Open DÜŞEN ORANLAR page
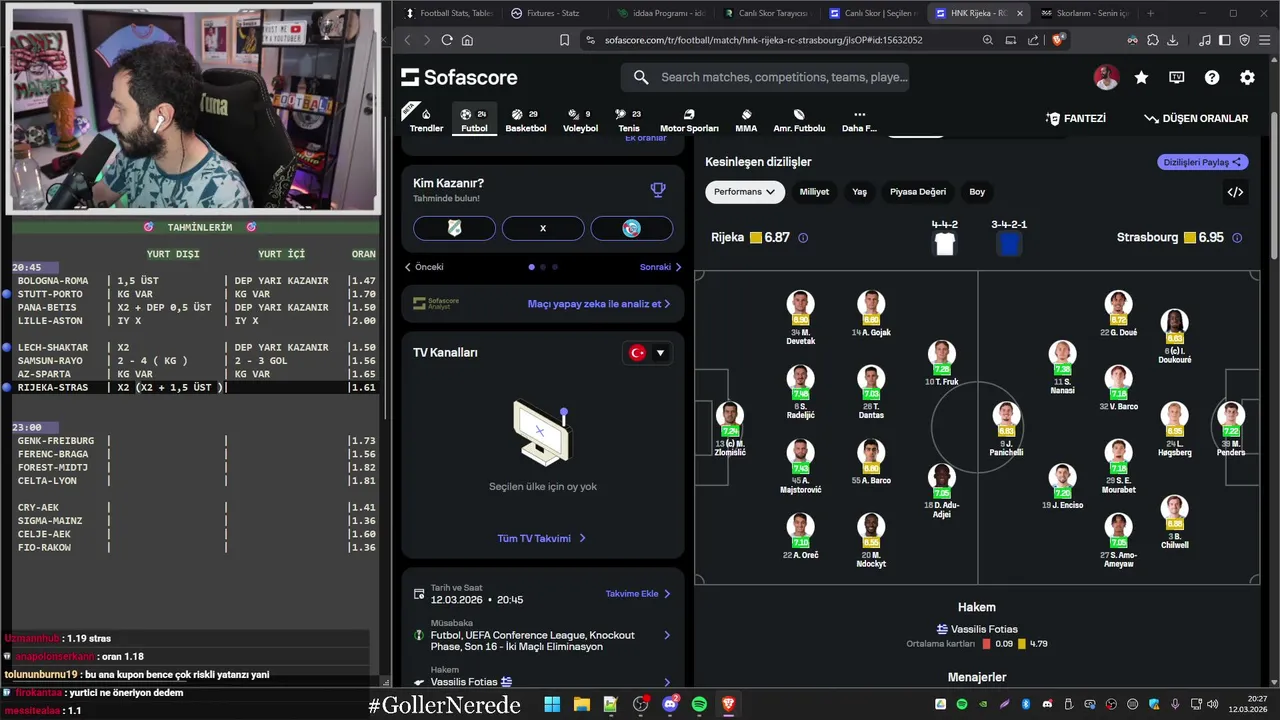1280x720 pixels. [x=1196, y=118]
